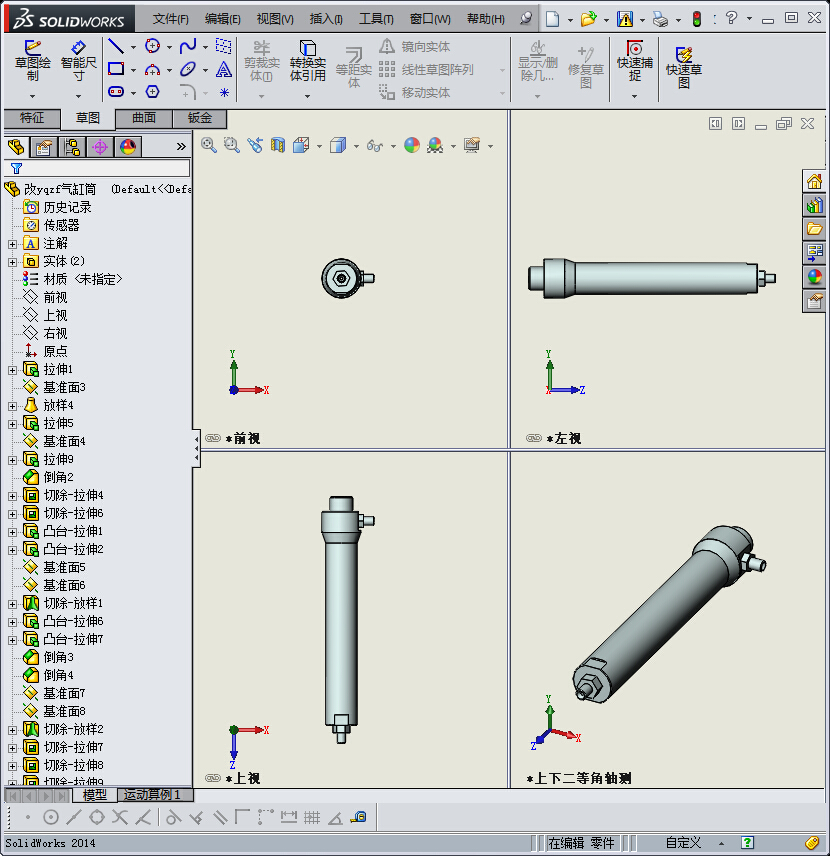Open the ConfigurationManager tab
This screenshot has width=830, height=856.
(x=72, y=147)
